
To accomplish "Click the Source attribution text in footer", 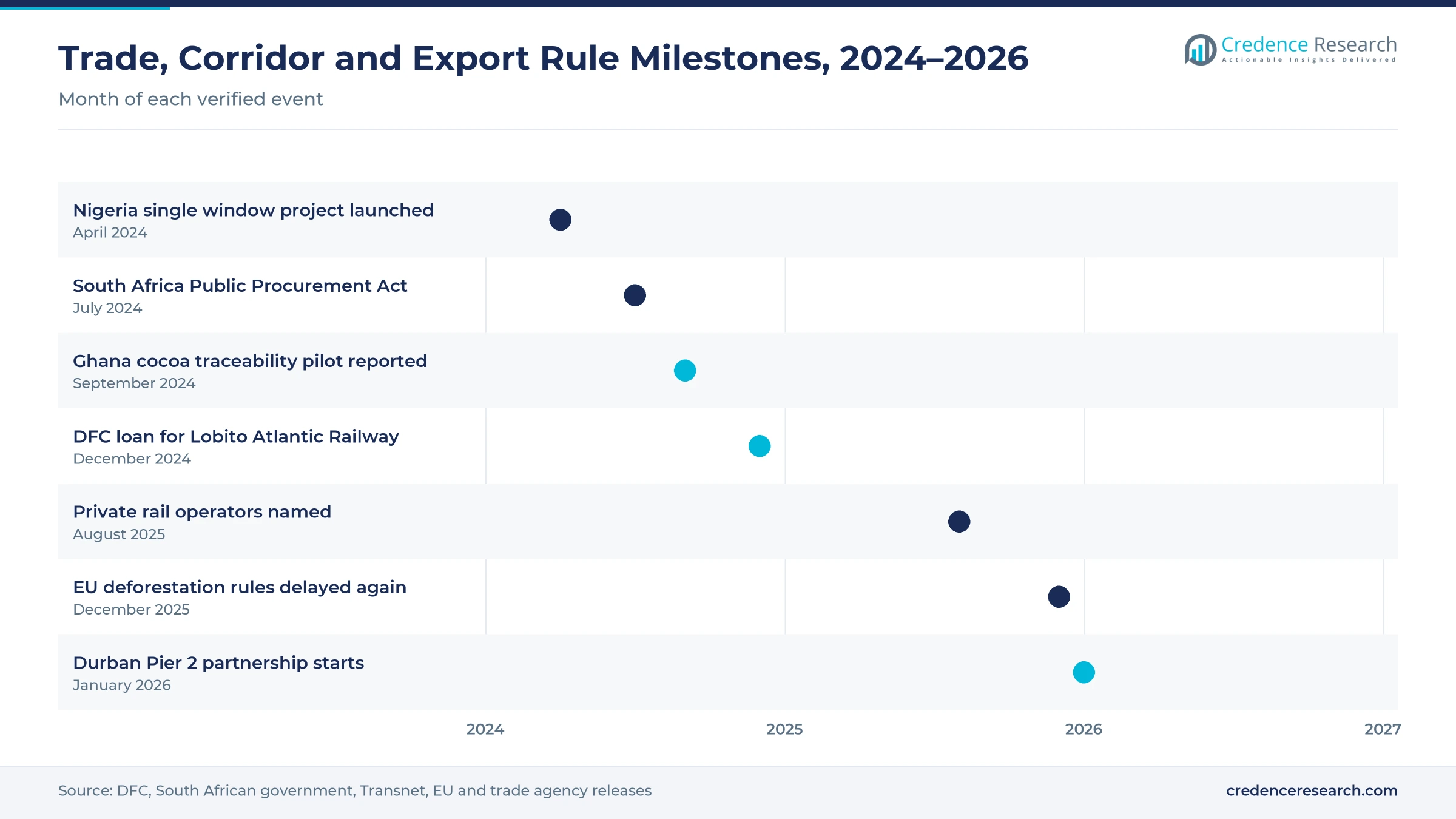I will [x=355, y=790].
